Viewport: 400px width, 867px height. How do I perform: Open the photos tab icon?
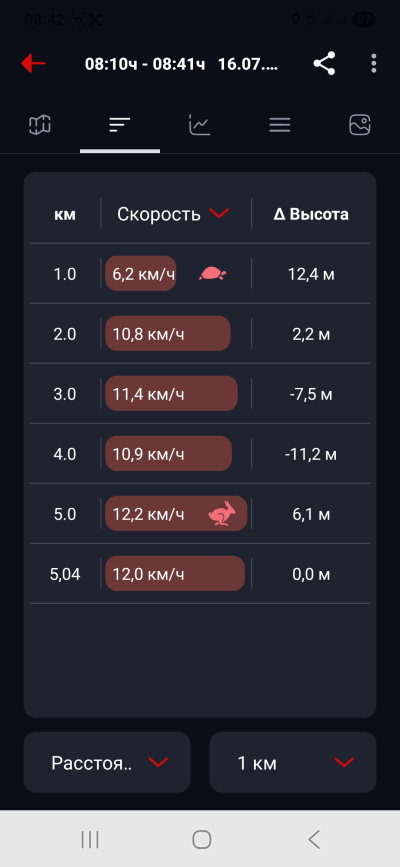click(x=360, y=125)
